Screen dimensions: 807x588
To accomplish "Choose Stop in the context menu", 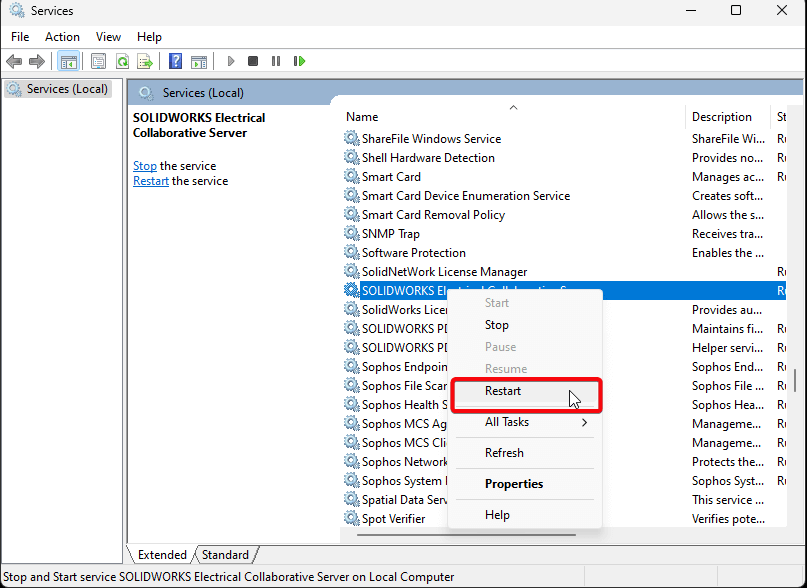I will pos(525,325).
